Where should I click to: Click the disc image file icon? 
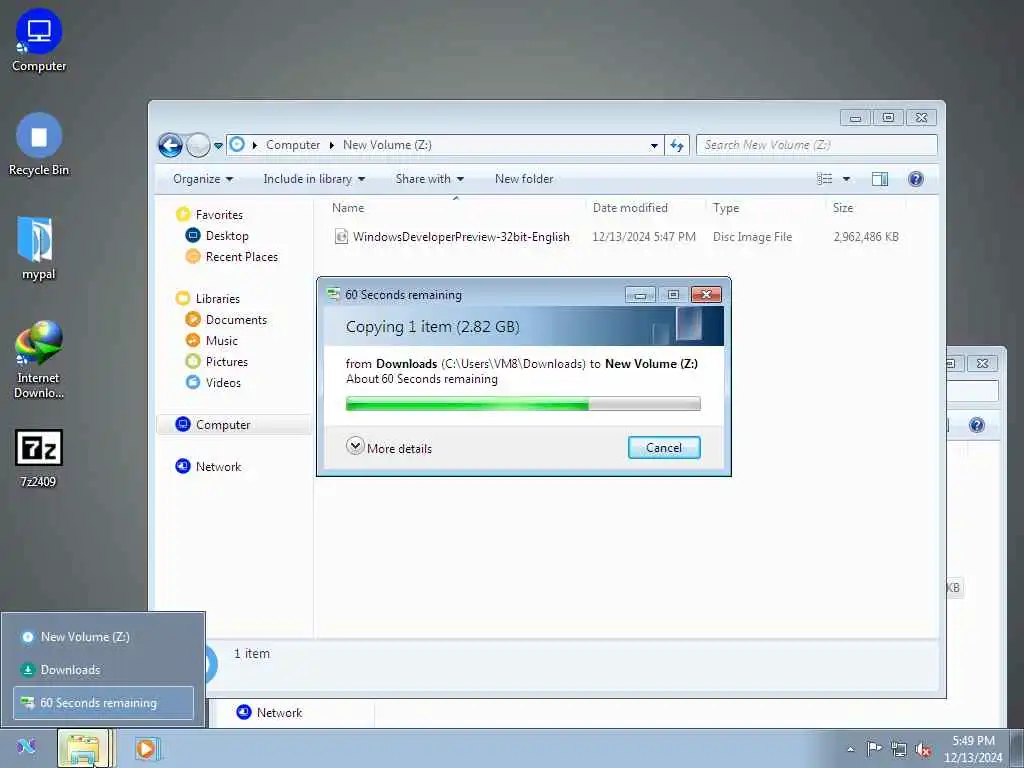click(341, 236)
